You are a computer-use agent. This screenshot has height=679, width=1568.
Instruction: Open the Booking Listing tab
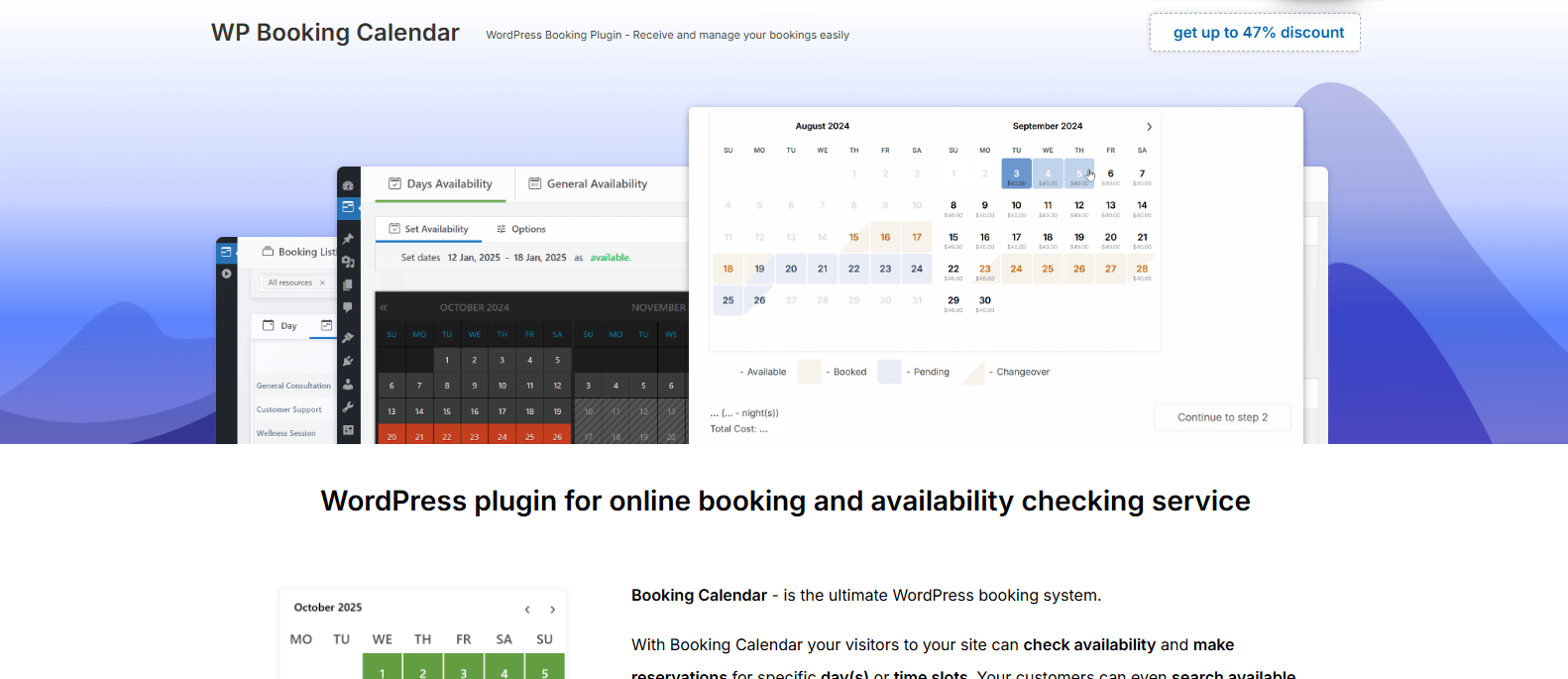[x=298, y=252]
